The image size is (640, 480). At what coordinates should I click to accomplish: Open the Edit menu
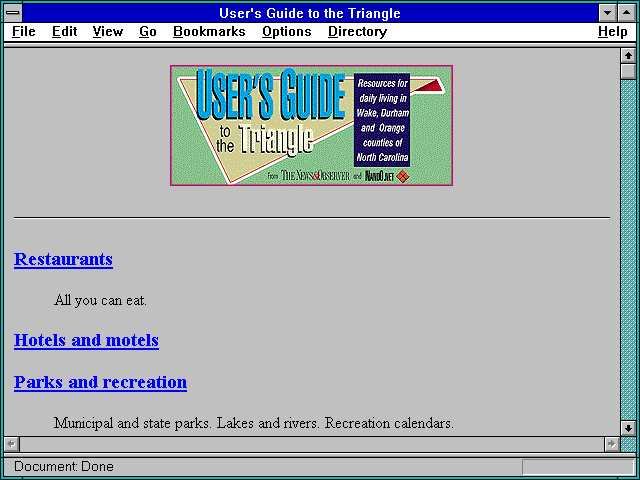tap(64, 32)
